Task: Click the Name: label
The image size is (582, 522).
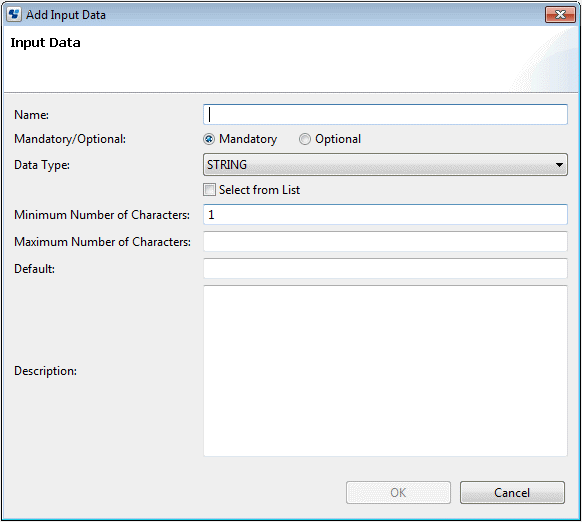Action: (x=32, y=115)
